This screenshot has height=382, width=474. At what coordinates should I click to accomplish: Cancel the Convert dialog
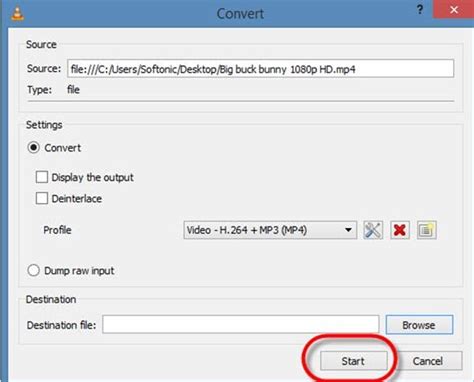(x=428, y=361)
